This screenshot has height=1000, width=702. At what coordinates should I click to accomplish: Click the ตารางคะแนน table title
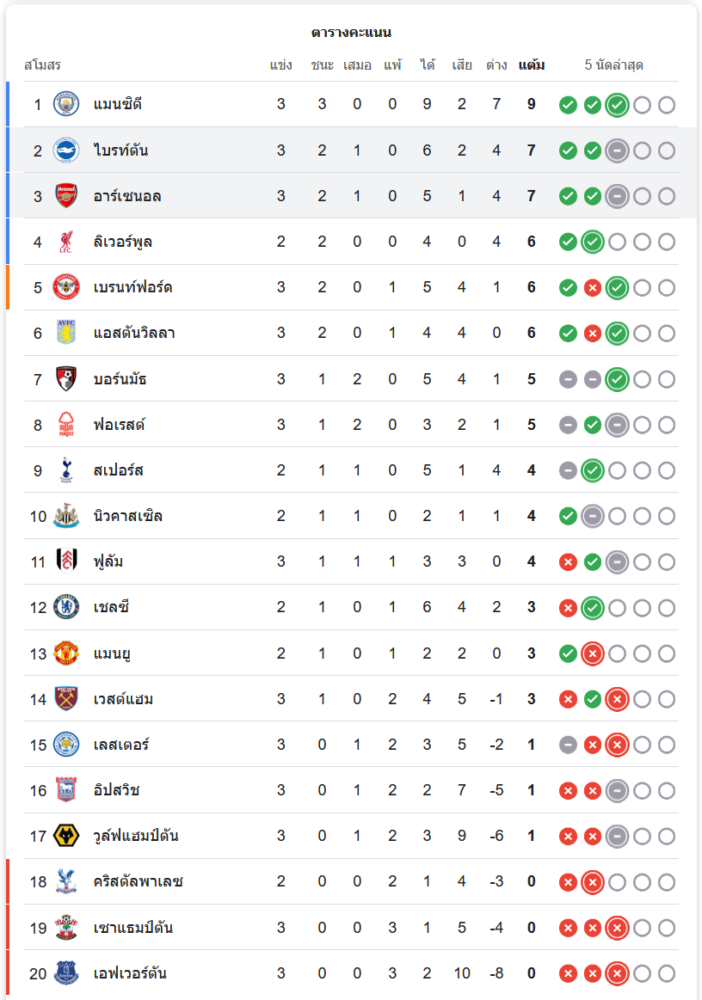point(351,33)
